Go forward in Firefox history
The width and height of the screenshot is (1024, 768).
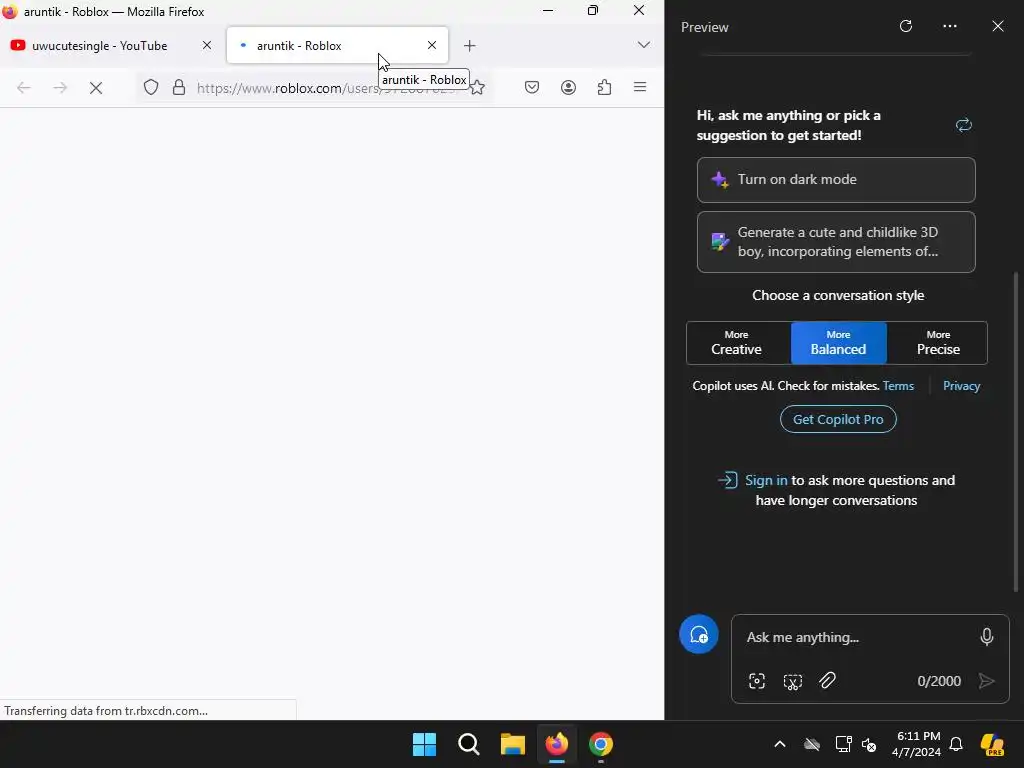tap(60, 88)
